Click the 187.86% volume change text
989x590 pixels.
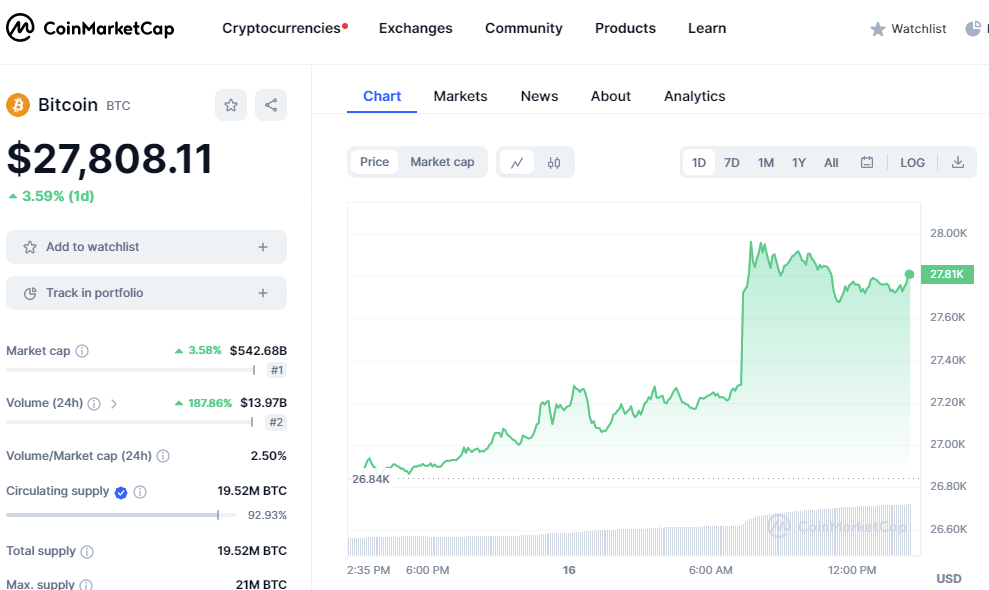209,403
